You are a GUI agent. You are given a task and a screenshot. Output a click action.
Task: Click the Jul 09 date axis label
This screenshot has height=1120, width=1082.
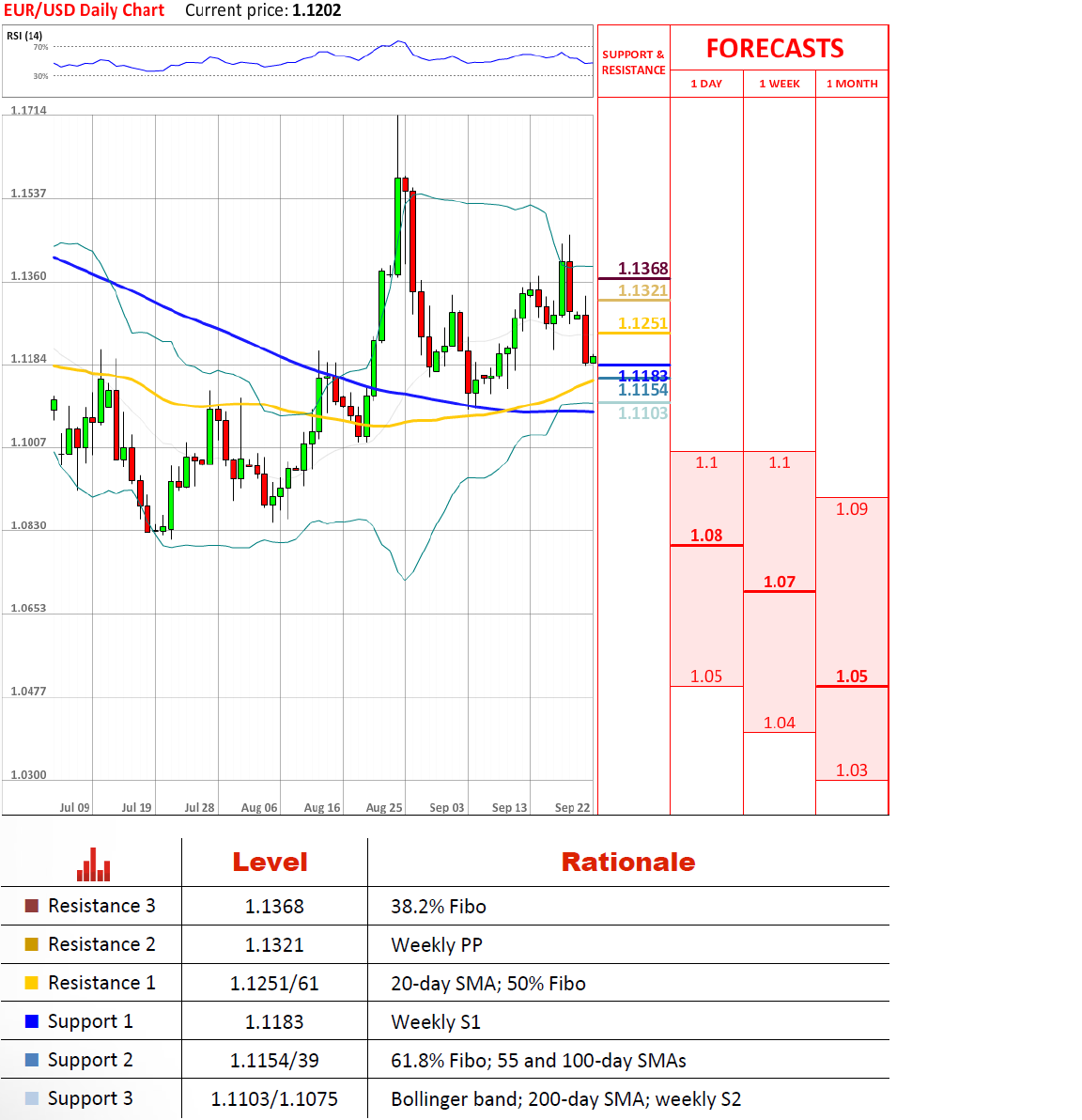pos(74,807)
